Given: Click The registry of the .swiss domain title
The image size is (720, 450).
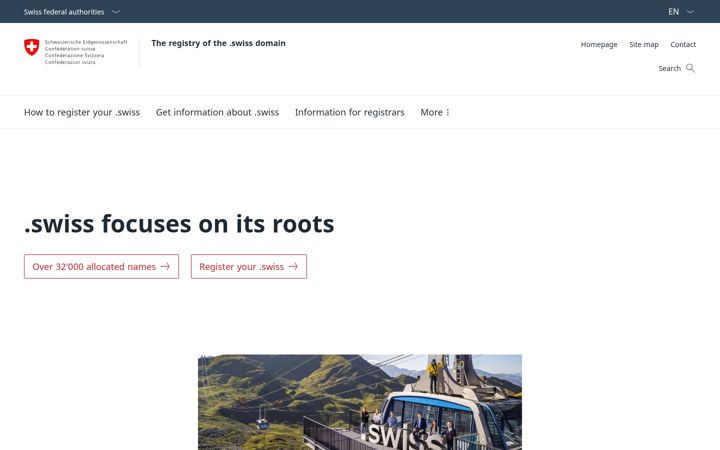Looking at the screenshot, I should point(219,43).
